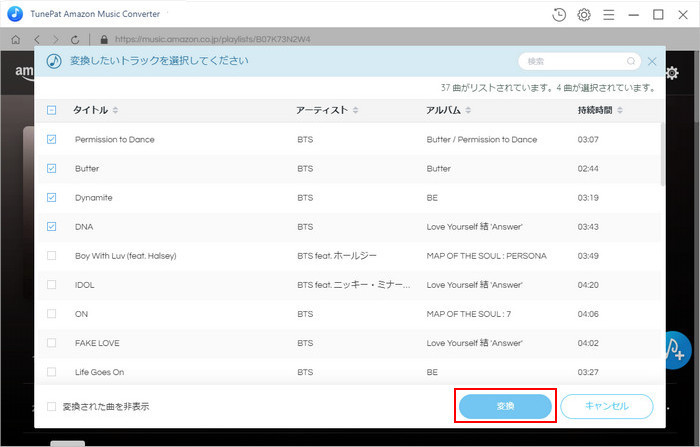
Task: Select 'Butter / Permission to Dance' album cell
Action: (482, 139)
